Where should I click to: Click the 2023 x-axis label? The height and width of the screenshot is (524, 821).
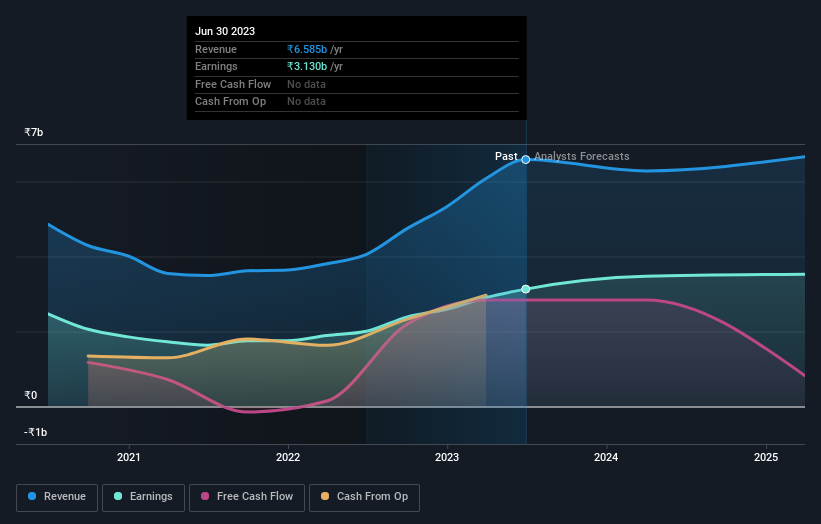click(447, 458)
